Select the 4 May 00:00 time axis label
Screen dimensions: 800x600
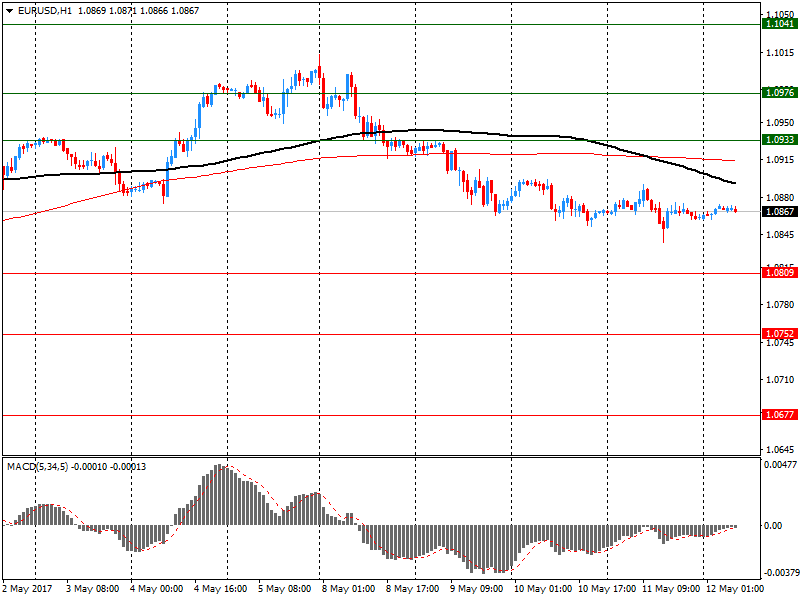[x=157, y=589]
